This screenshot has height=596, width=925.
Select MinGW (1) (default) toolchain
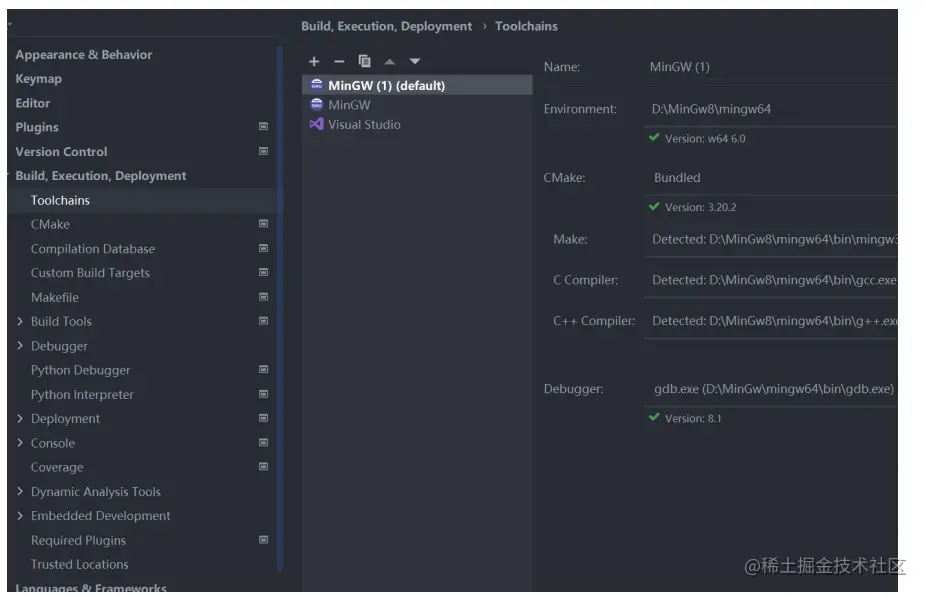417,86
